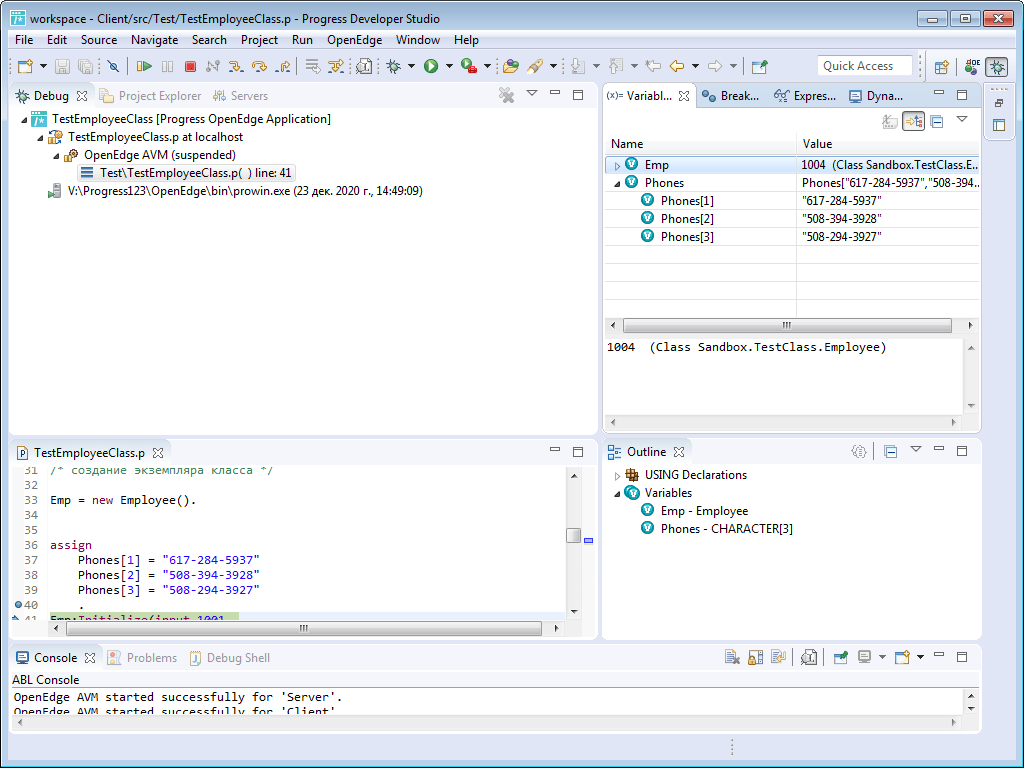Open the External Tools dropdown arrow

[x=487, y=66]
